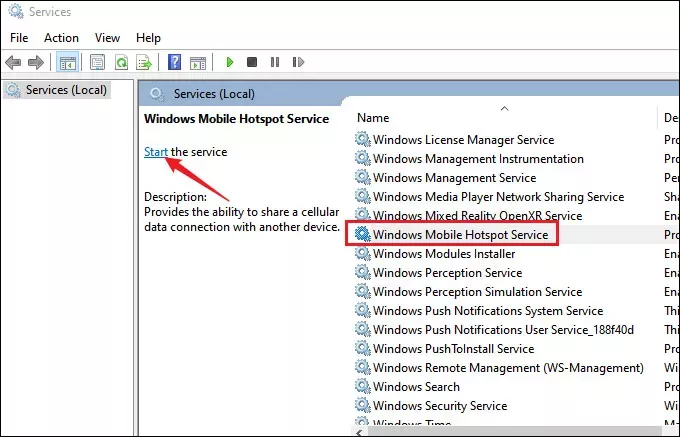Click gear icon of Windows Modules Installer

pos(363,253)
